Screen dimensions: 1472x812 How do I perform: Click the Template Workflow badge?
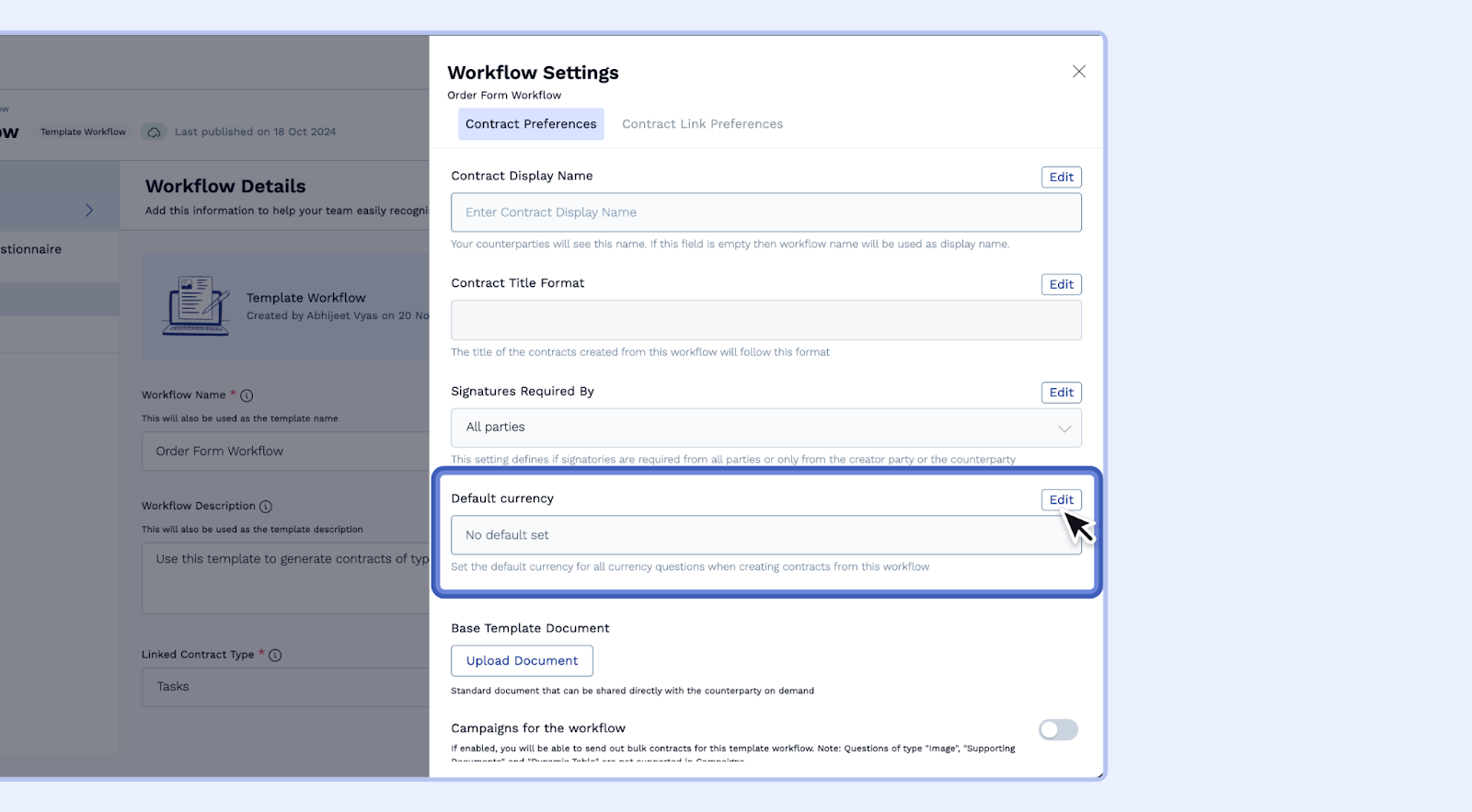pyautogui.click(x=83, y=132)
